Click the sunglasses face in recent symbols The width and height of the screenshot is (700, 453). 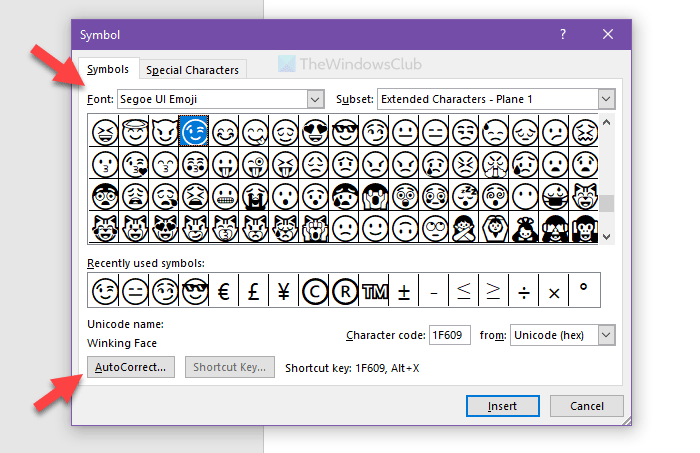[193, 291]
